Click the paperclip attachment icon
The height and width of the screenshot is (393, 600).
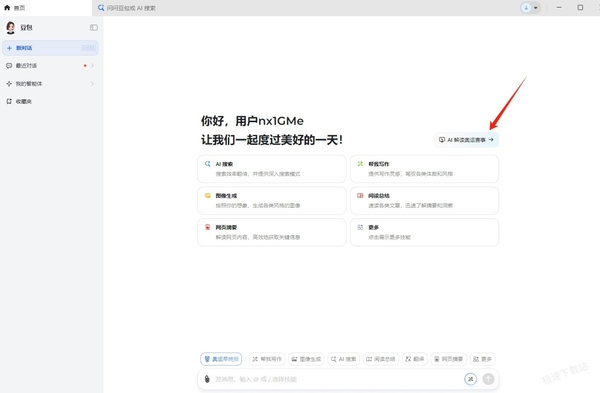pos(207,379)
